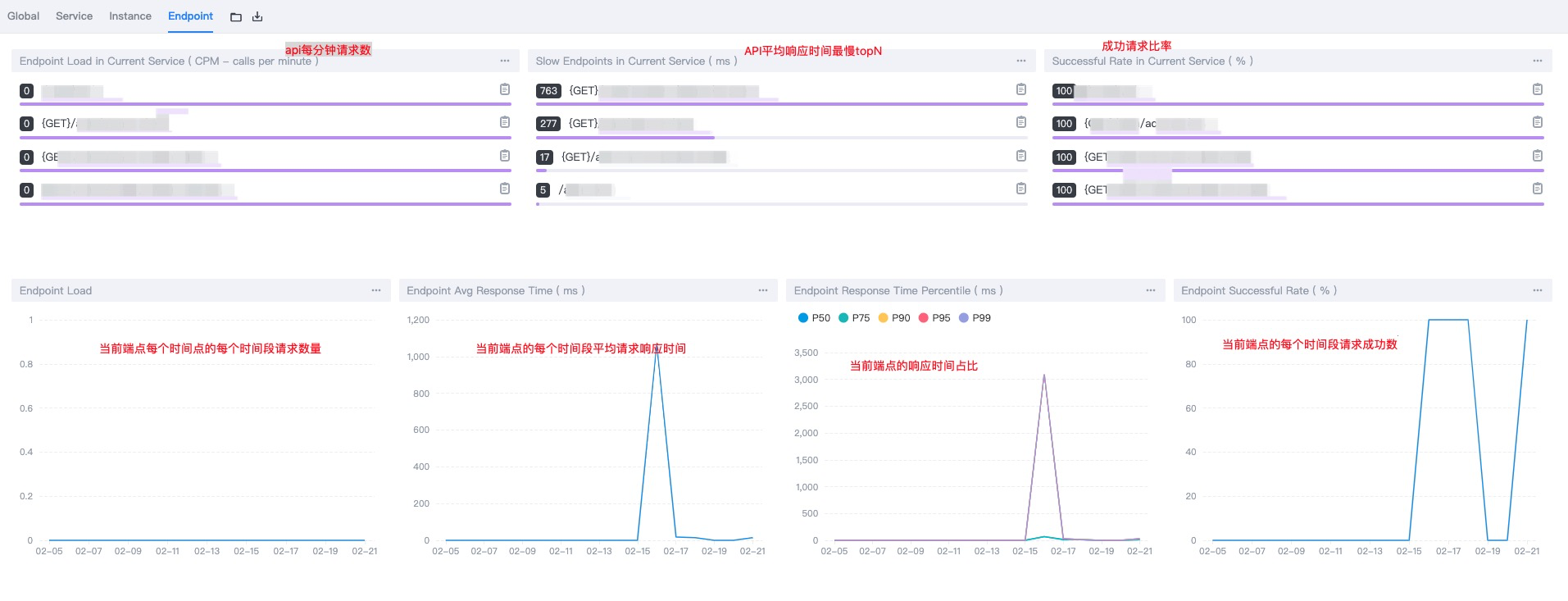Copy third endpoint name in Endpoint Load list
This screenshot has height=601, width=1568.
click(505, 156)
